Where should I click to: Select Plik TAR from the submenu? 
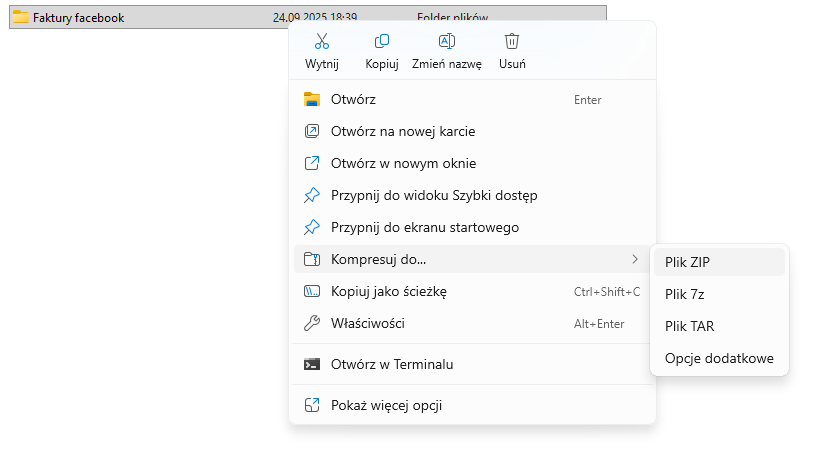tap(689, 326)
